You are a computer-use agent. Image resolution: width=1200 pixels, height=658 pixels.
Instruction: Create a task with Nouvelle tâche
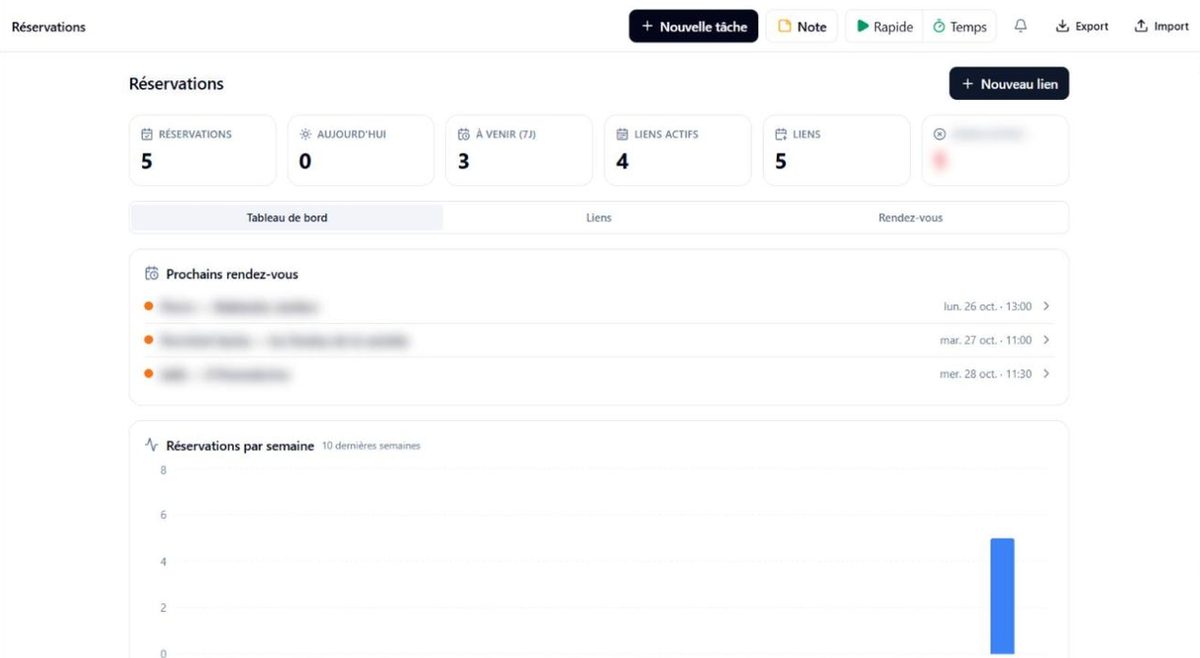[x=694, y=27]
